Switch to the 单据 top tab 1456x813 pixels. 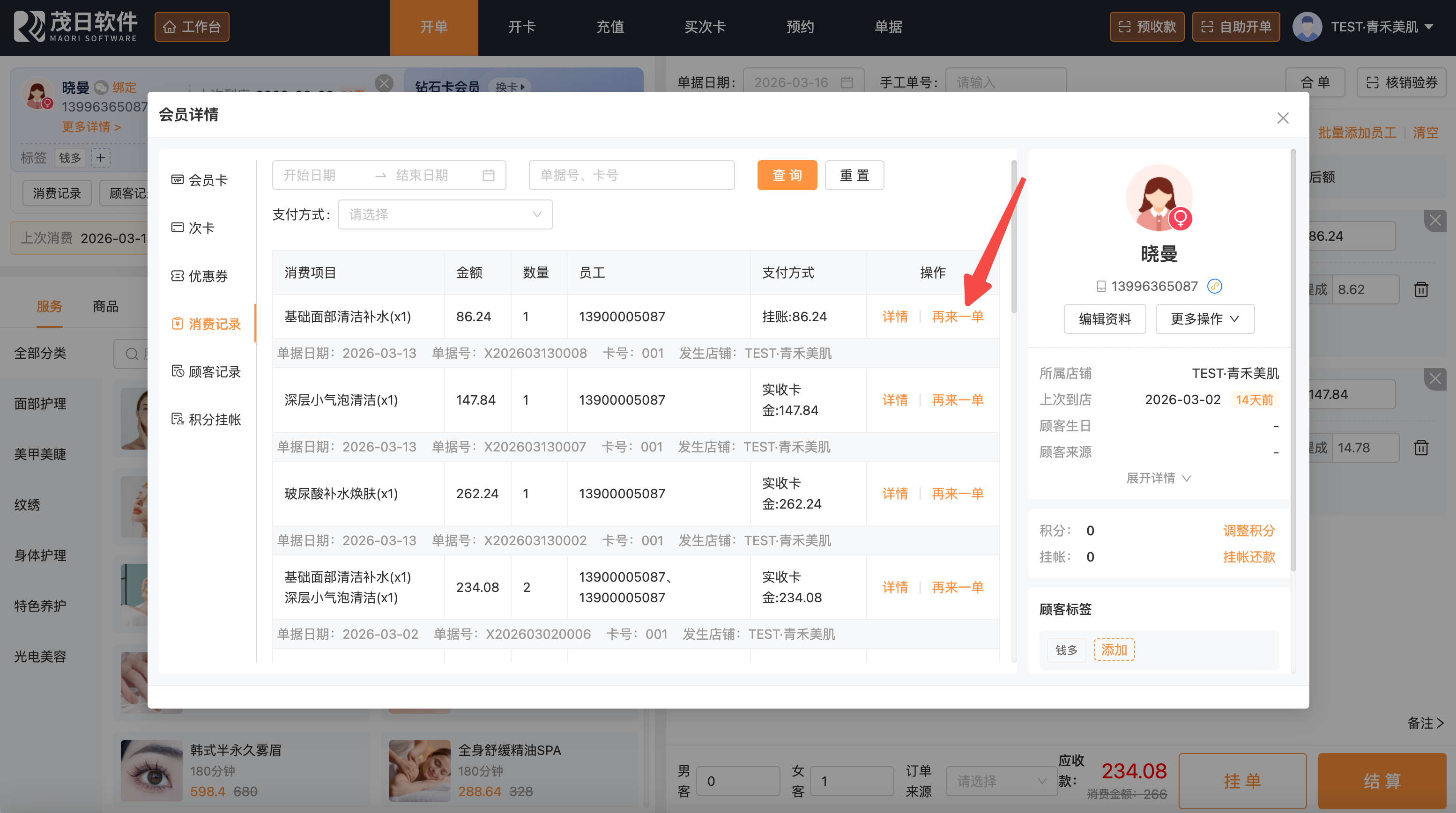[x=888, y=27]
